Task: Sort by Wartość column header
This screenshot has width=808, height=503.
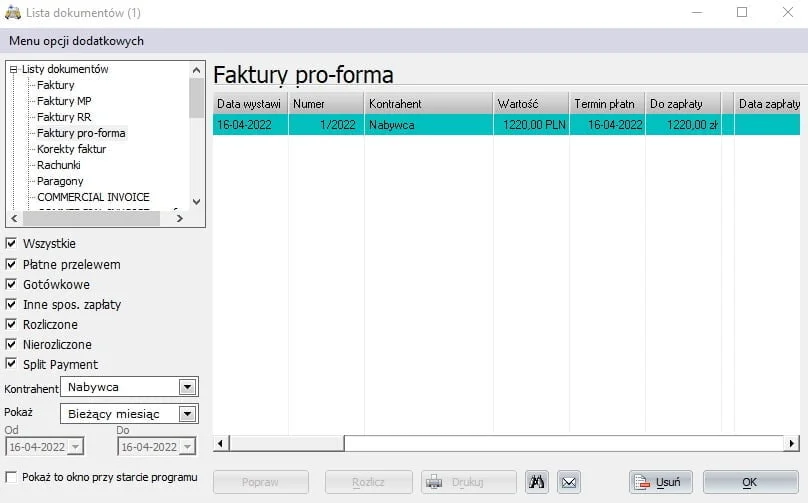Action: coord(531,104)
